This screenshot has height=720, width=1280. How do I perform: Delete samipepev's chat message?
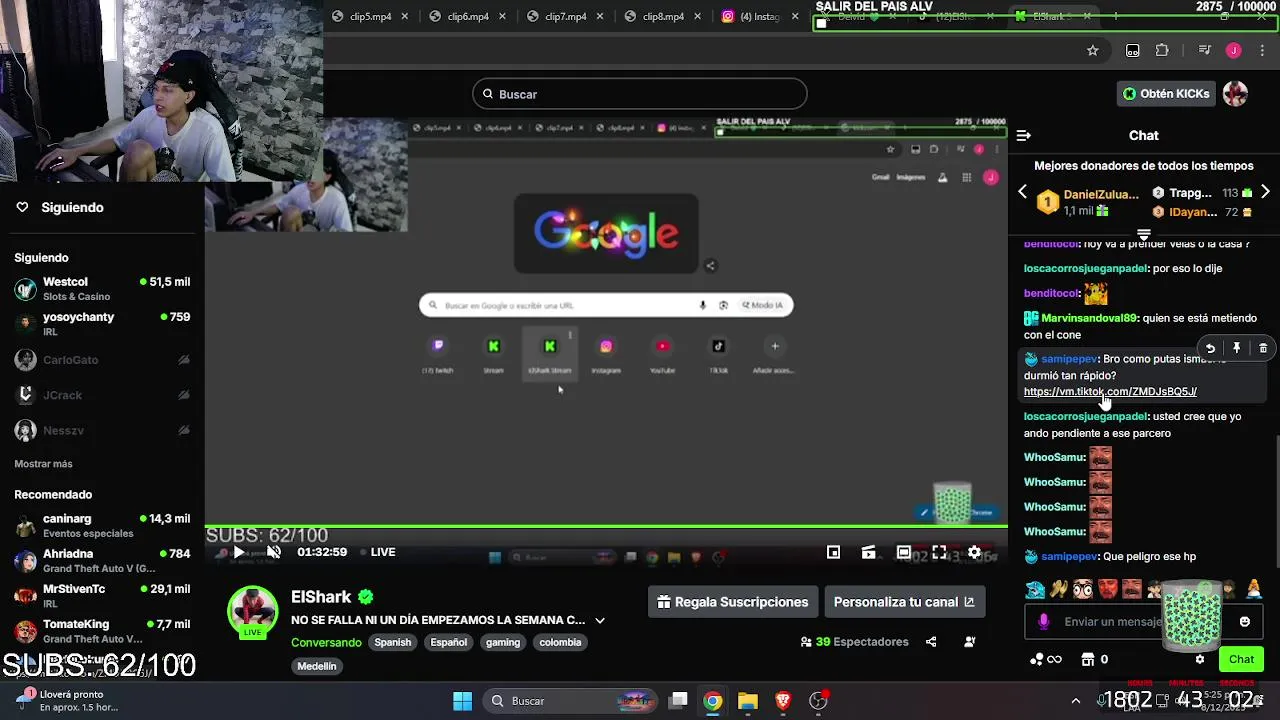click(1263, 348)
